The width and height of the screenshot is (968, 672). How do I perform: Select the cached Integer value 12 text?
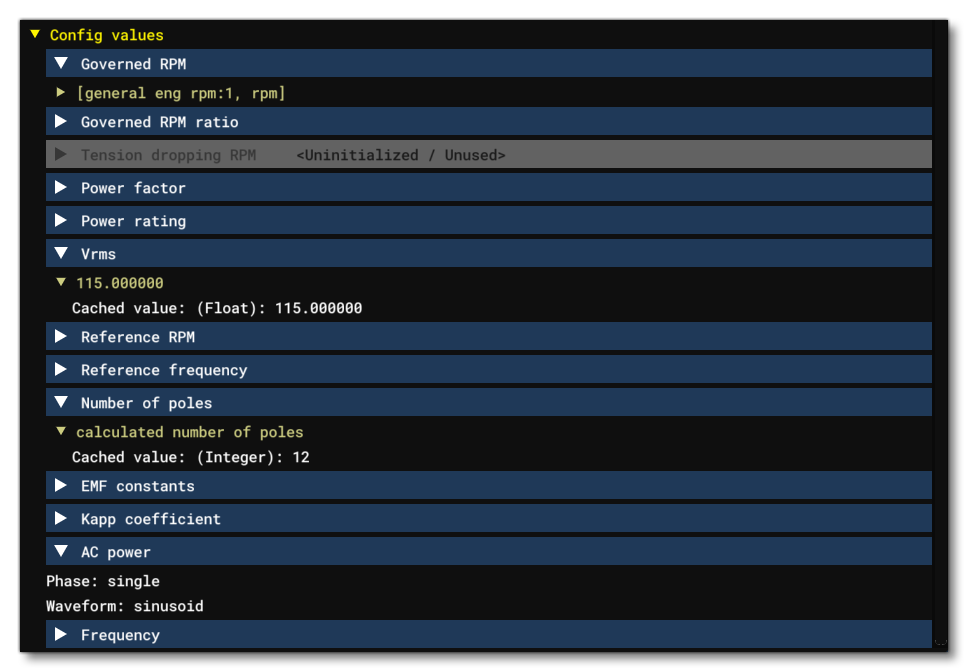[190, 457]
